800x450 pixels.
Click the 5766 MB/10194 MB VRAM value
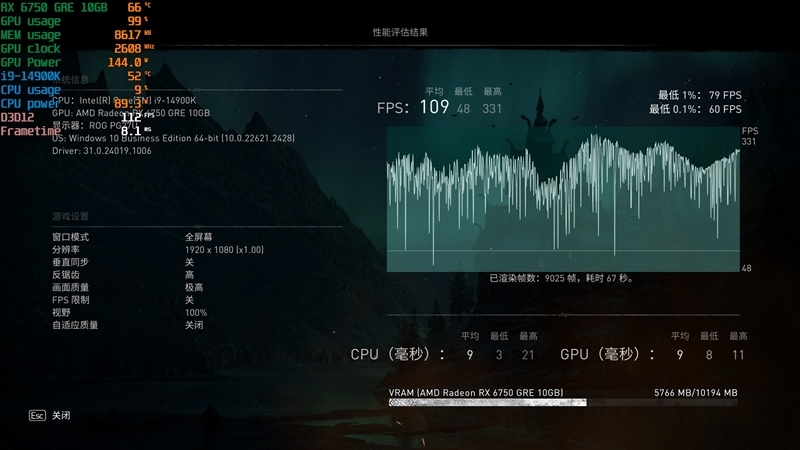[x=695, y=393]
